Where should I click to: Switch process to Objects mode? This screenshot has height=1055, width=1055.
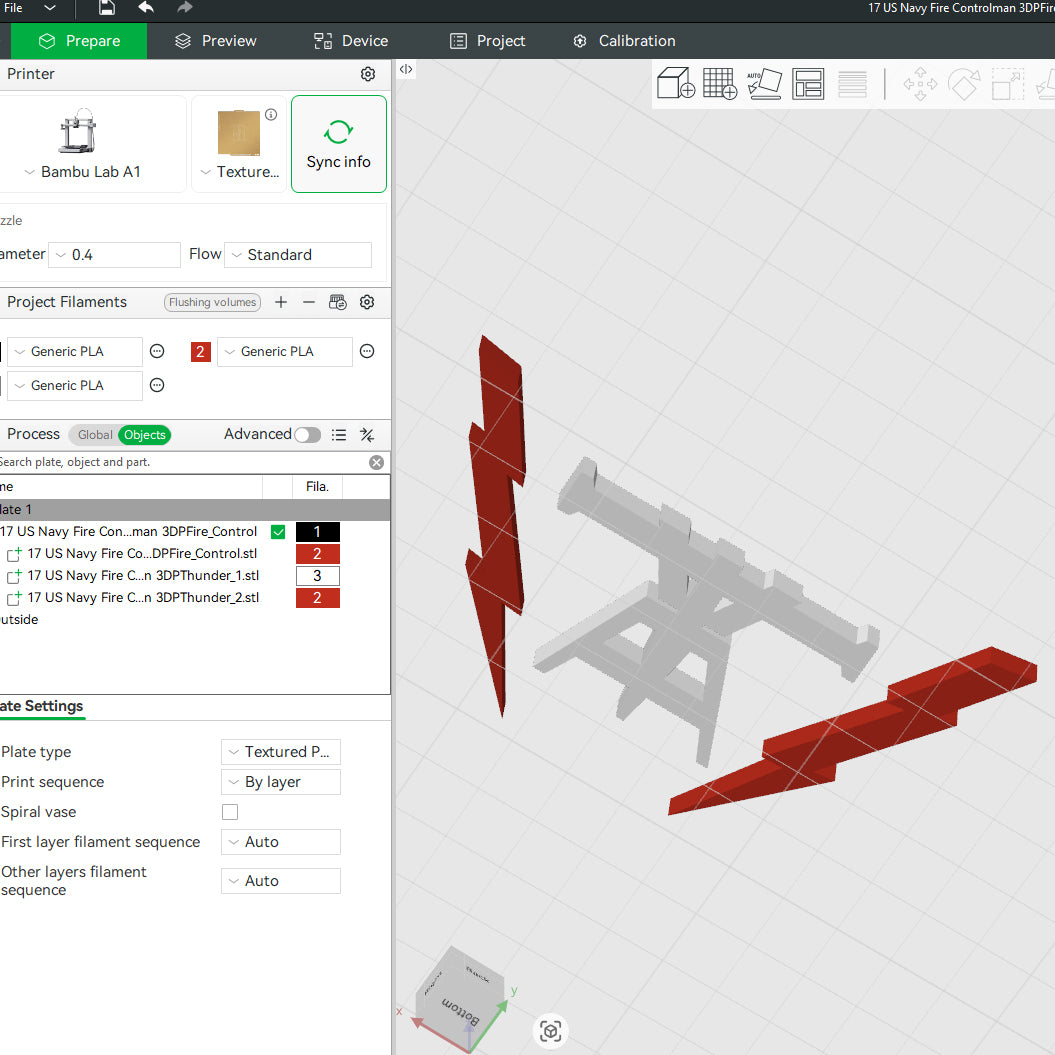[145, 435]
